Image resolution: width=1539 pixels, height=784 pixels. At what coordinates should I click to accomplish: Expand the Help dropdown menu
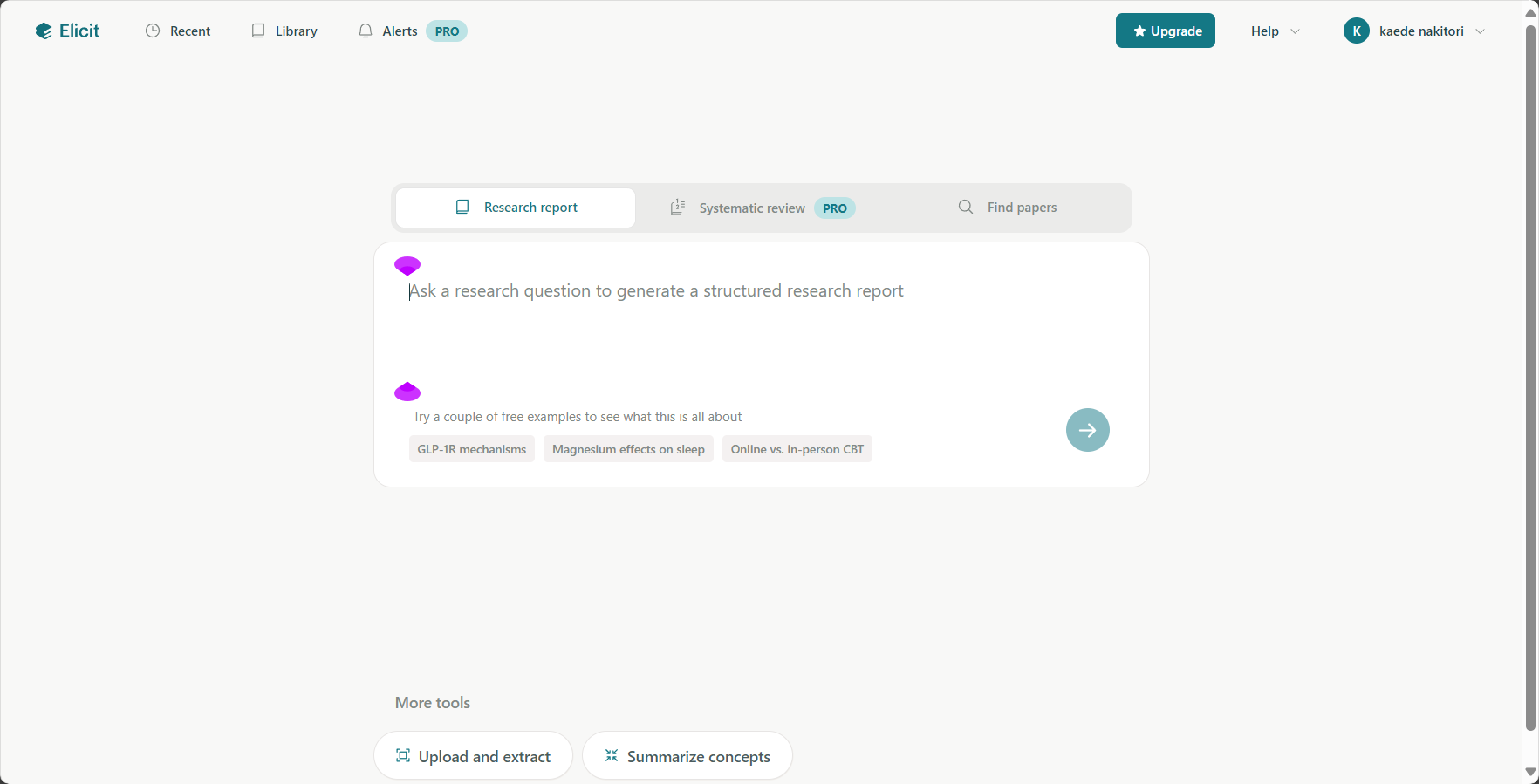tap(1275, 31)
